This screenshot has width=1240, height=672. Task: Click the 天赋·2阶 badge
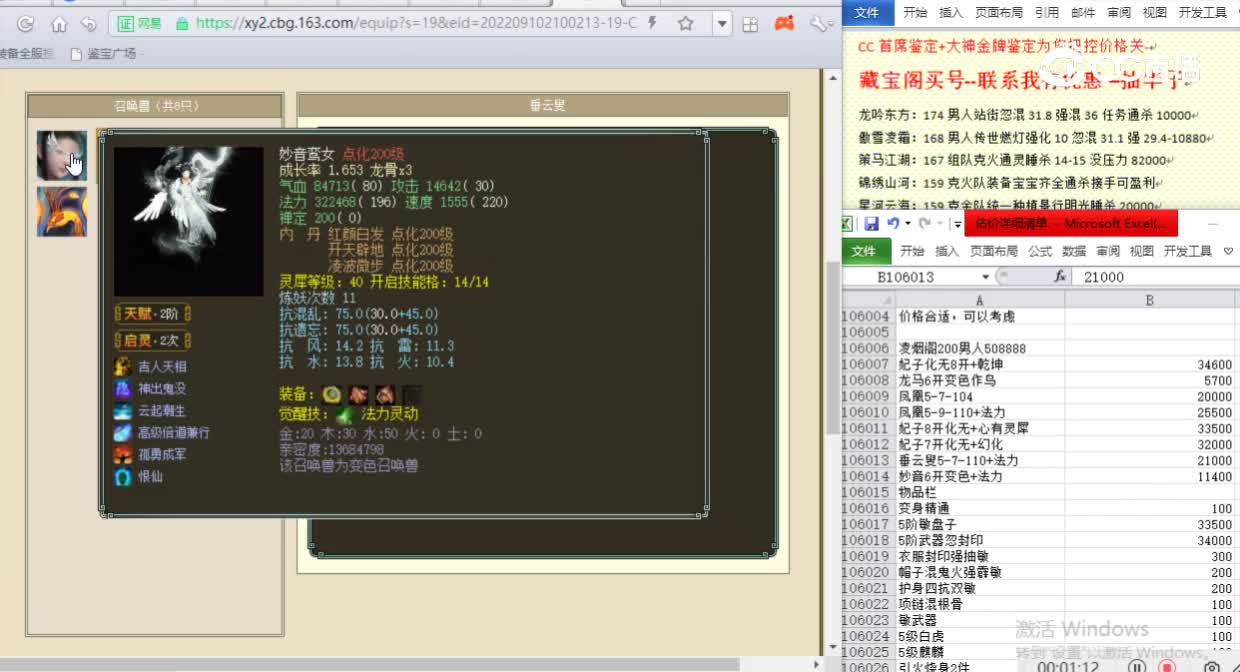[153, 314]
